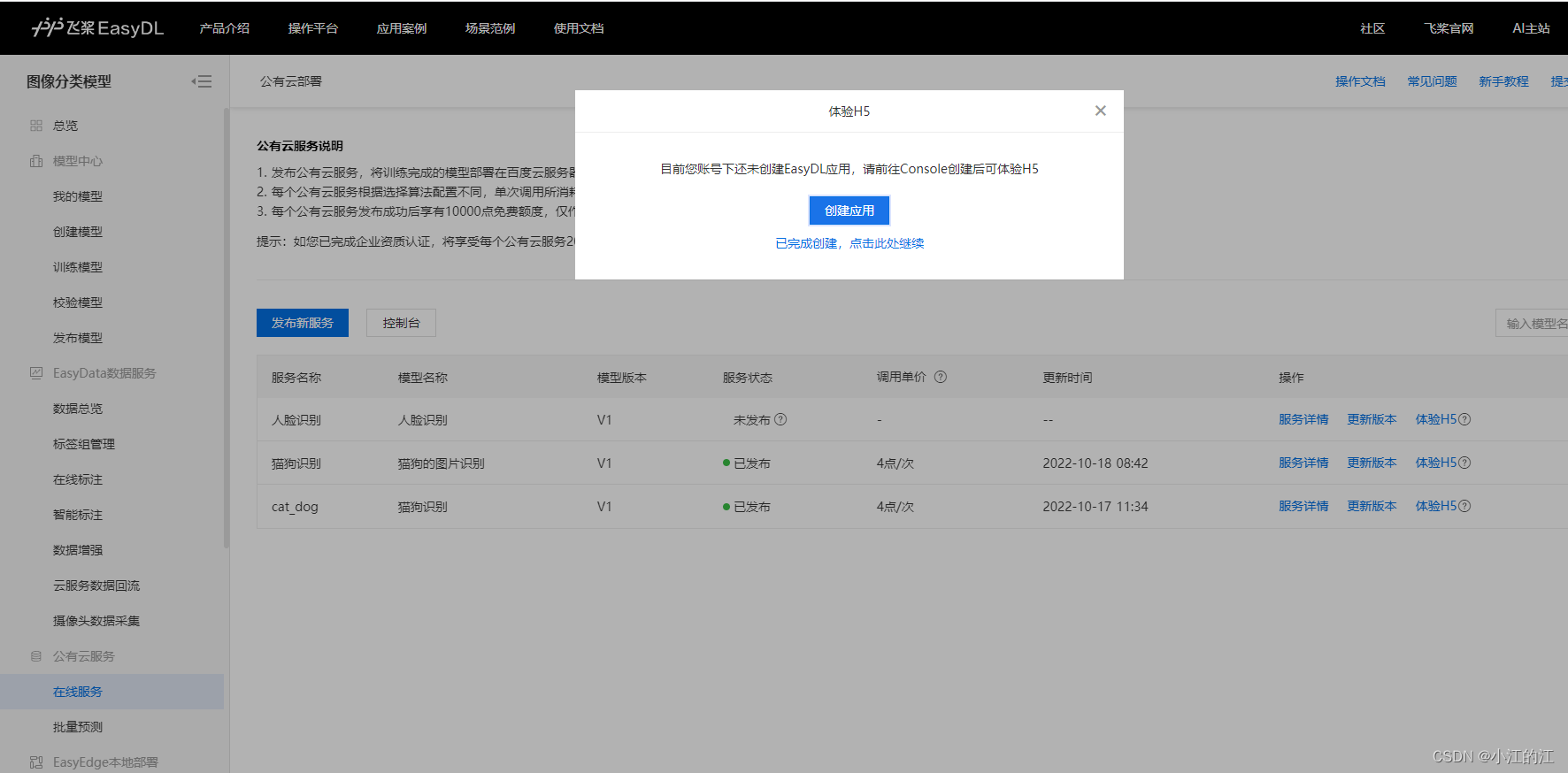Image resolution: width=1568 pixels, height=773 pixels.
Task: Click the 输入模型名 search field
Action: point(1532,323)
